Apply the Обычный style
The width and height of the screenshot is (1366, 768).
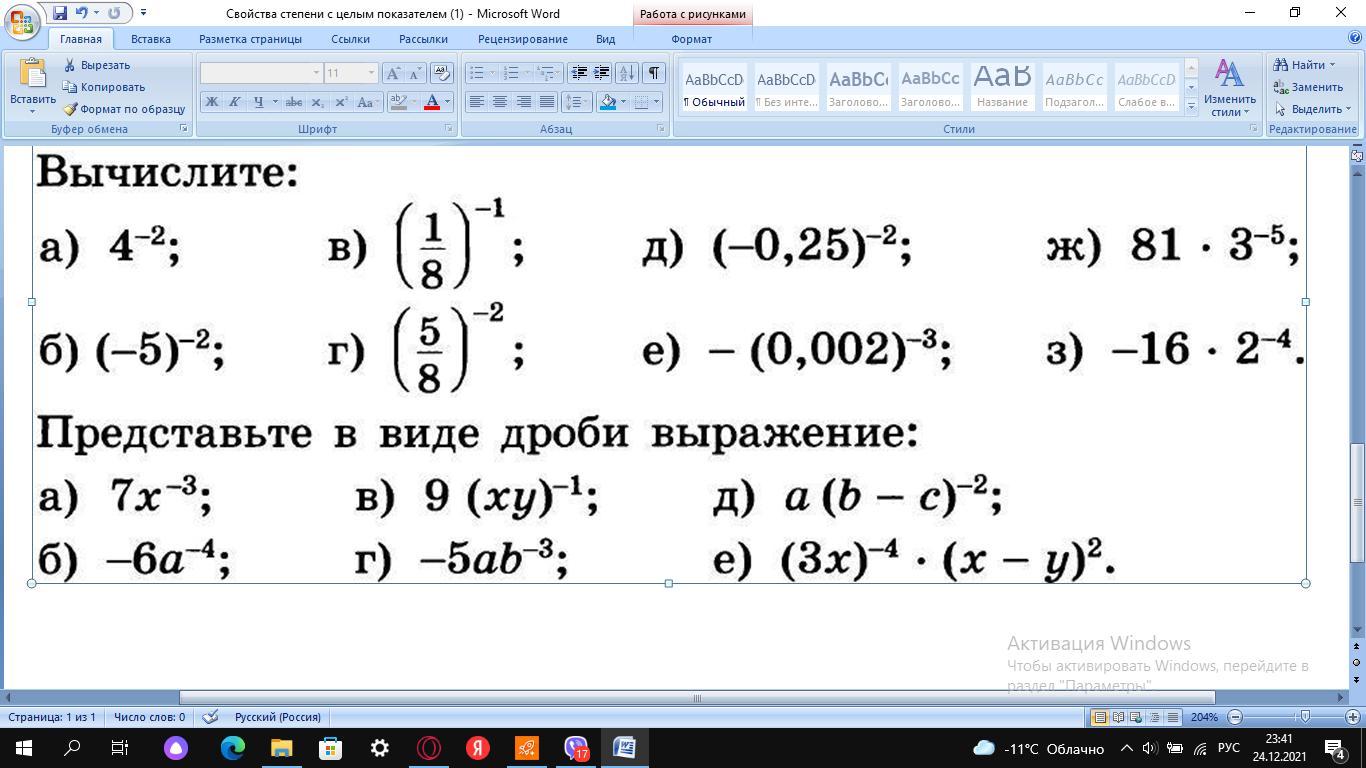(714, 88)
